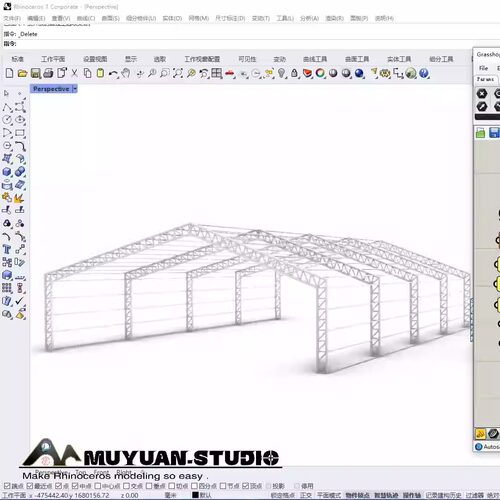Click the Array tool grid icon
Image resolution: width=500 pixels, height=500 pixels.
[7, 288]
